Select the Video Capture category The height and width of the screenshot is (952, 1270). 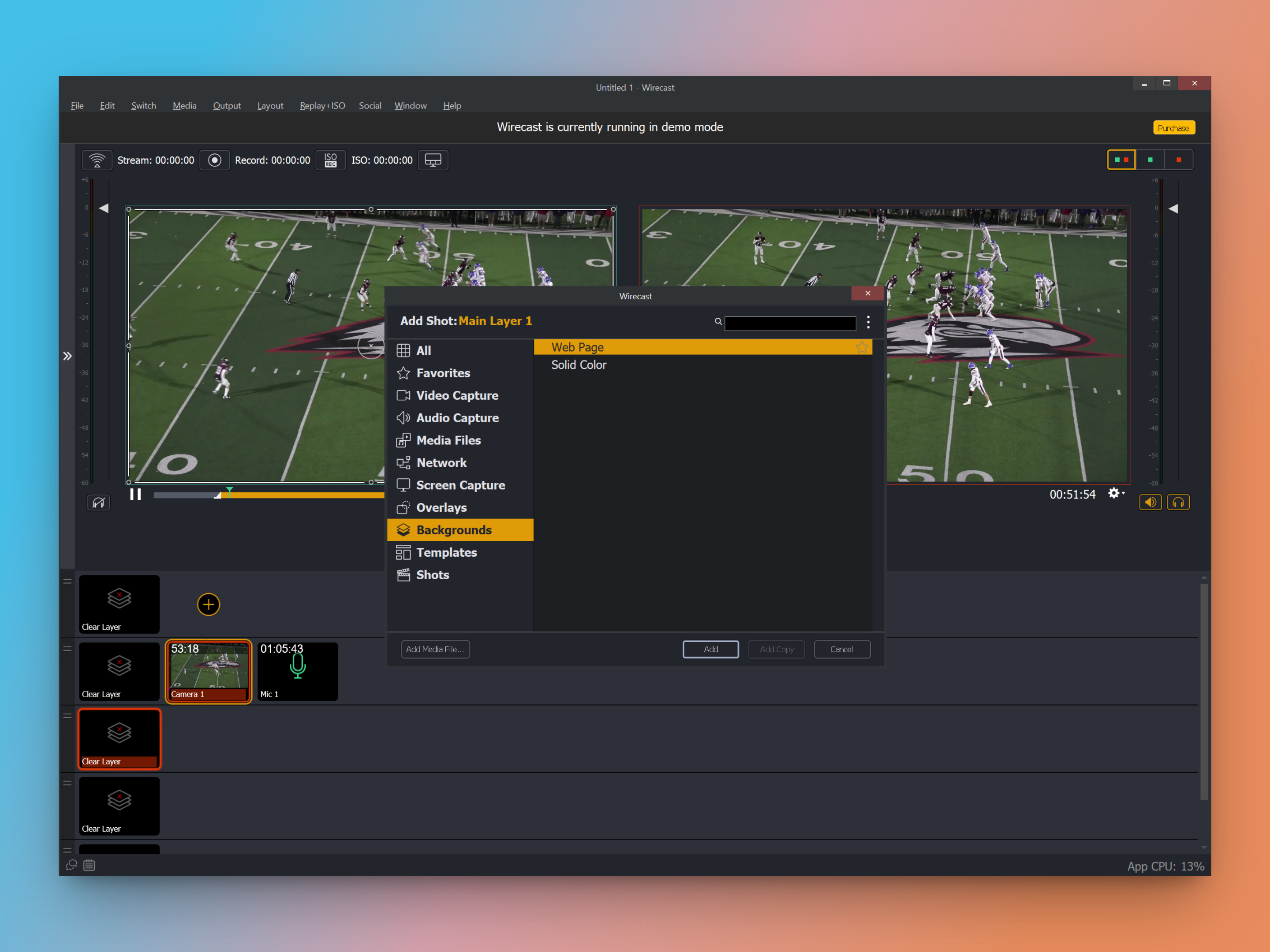pos(460,395)
